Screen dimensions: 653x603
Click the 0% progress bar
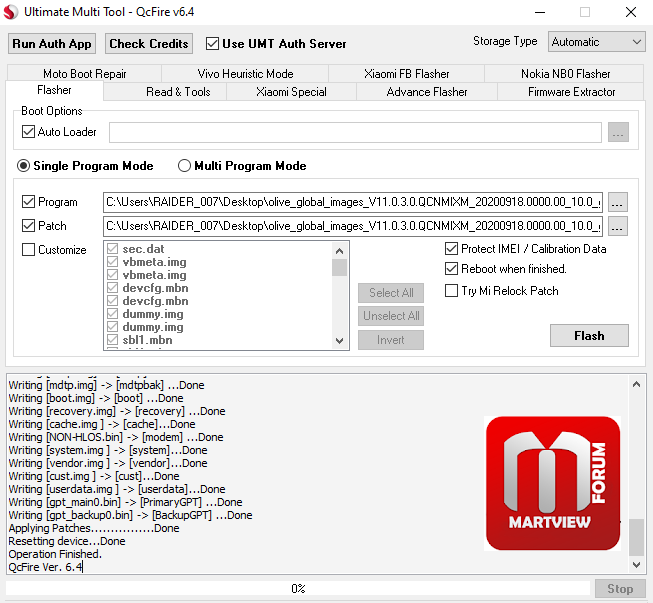point(298,588)
